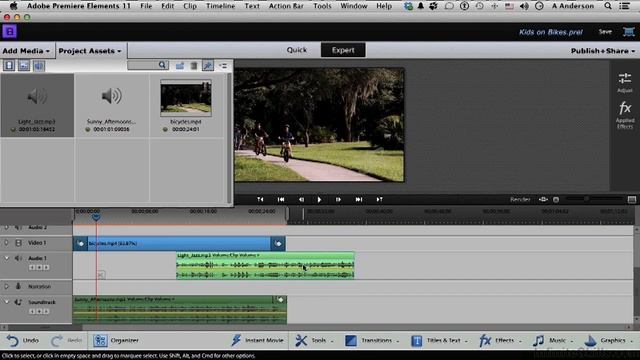Click the Elements home icon top left
This screenshot has width=640, height=360.
9,31
